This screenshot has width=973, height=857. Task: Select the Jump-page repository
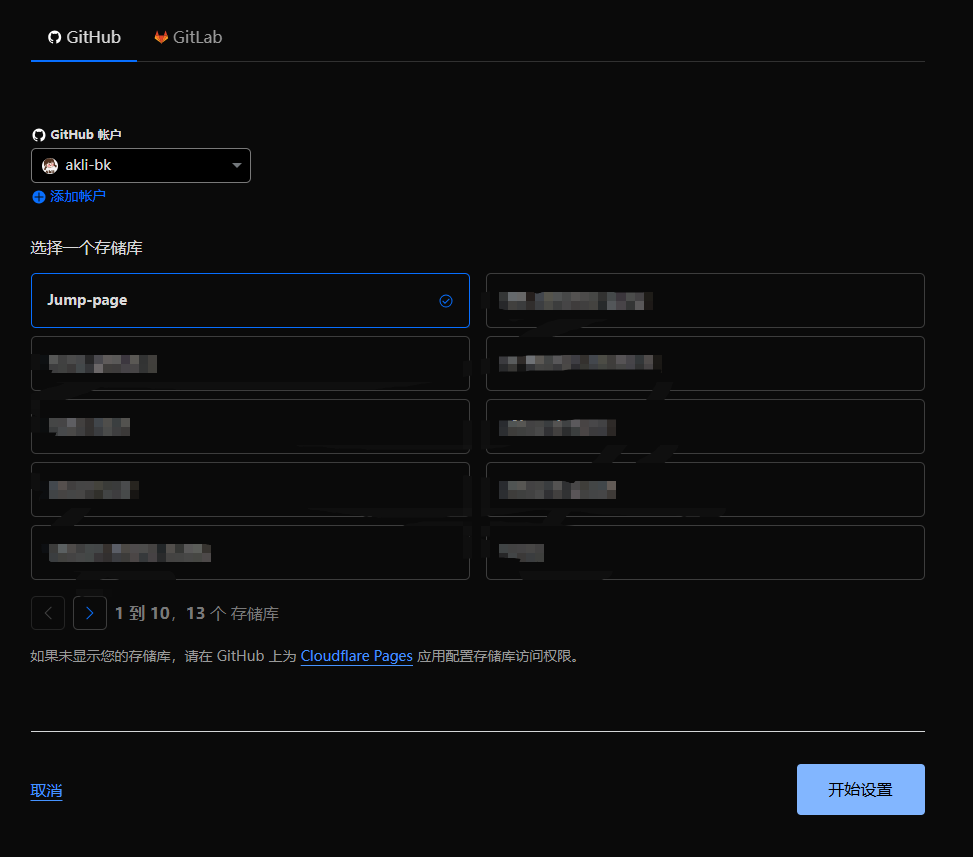click(x=250, y=300)
